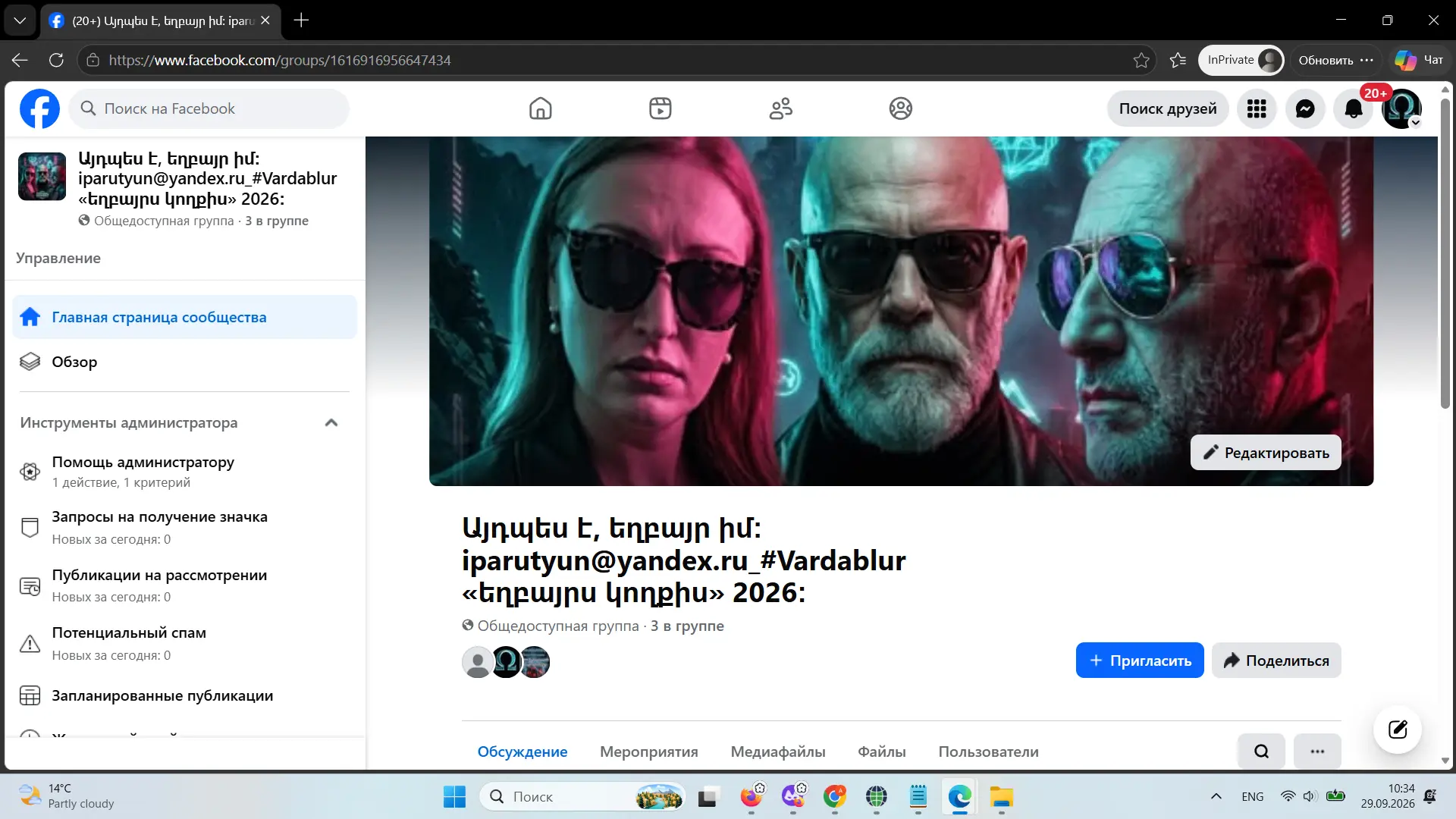Switch to the Пользователи tab
Viewport: 1456px width, 819px height.
(989, 752)
